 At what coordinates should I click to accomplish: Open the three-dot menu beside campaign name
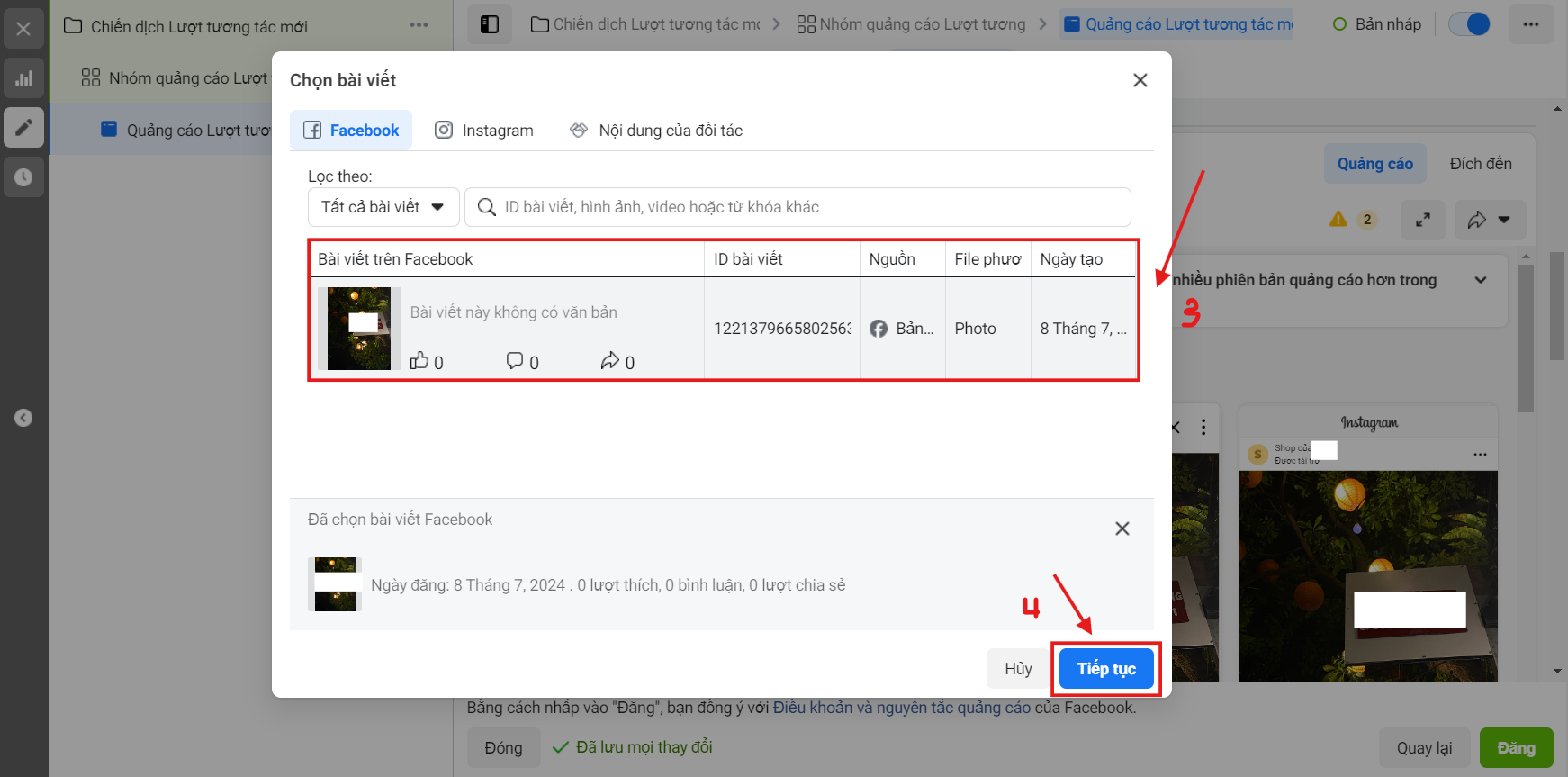click(x=419, y=25)
